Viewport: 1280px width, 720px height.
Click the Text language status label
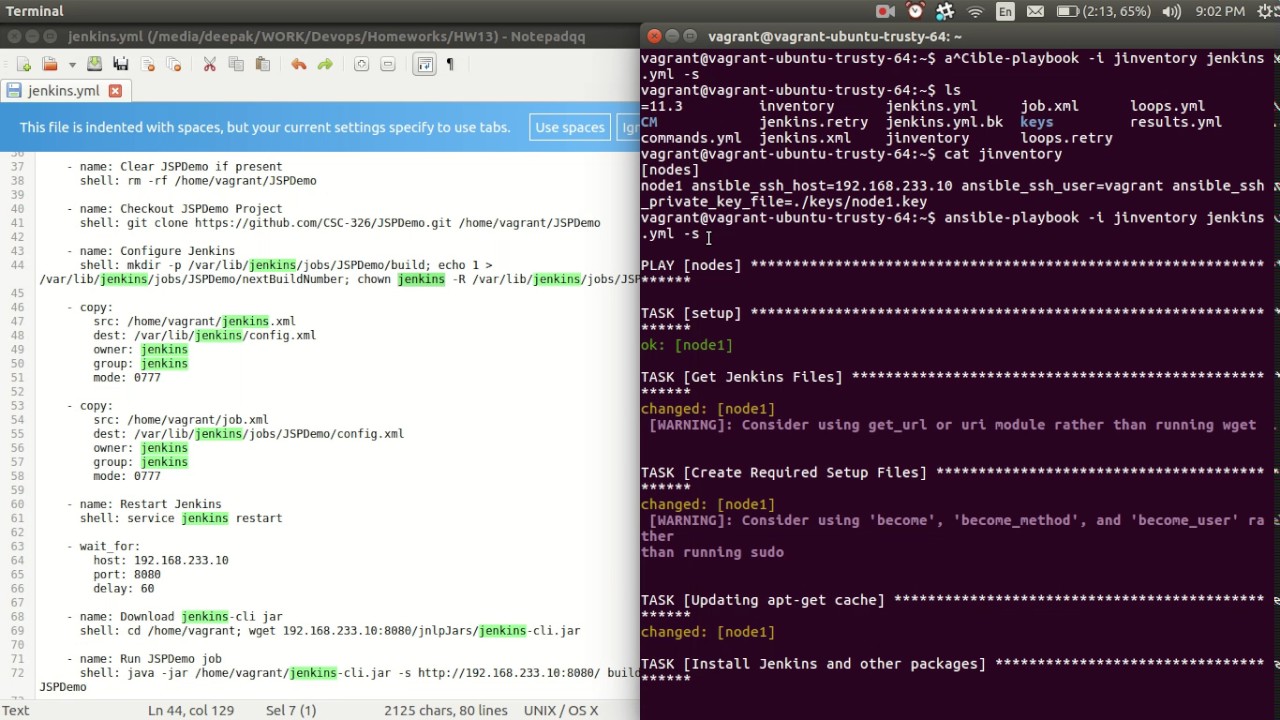coord(15,710)
